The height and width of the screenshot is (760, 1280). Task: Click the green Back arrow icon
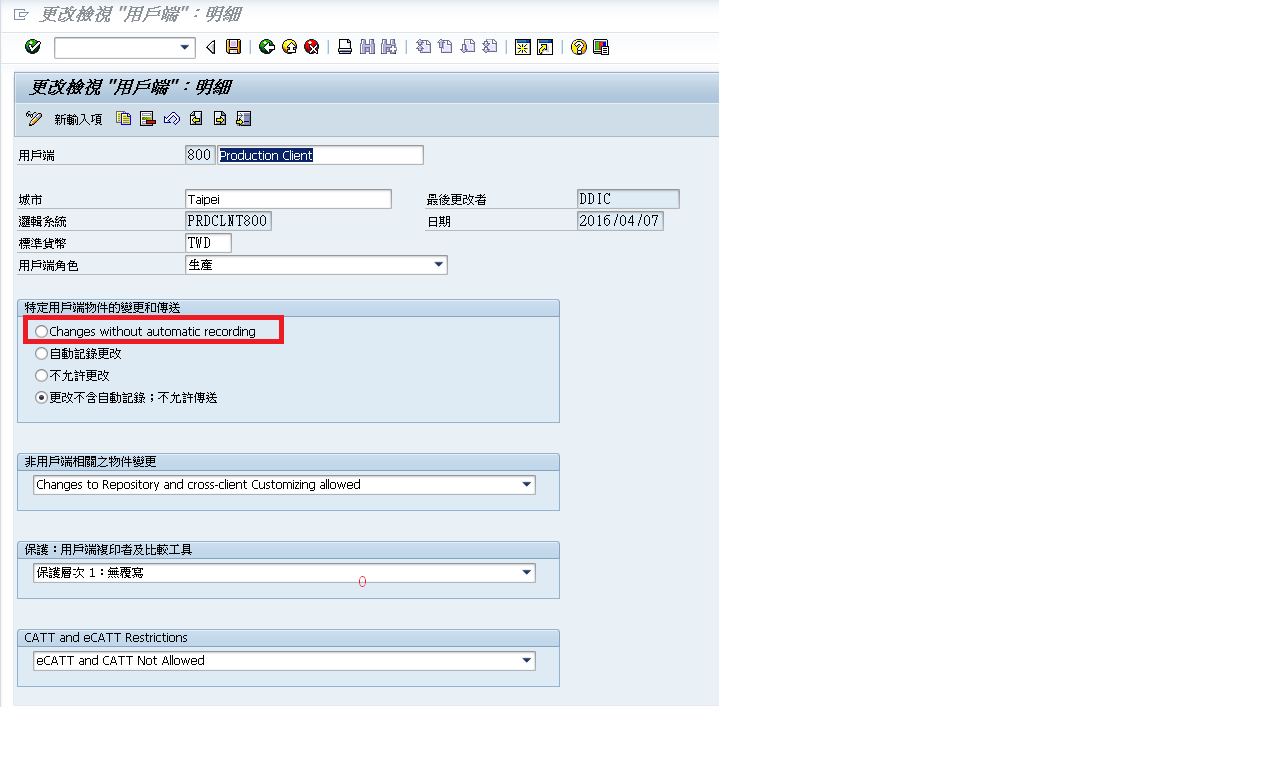click(x=266, y=47)
